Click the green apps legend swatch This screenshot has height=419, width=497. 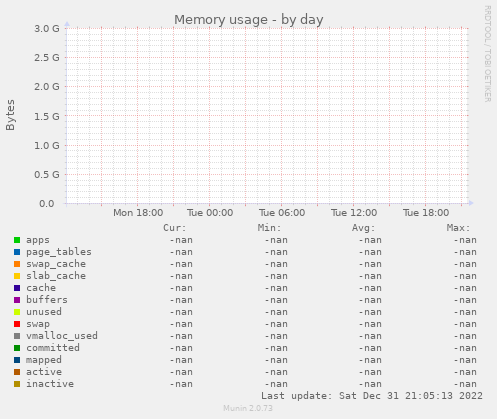17,240
